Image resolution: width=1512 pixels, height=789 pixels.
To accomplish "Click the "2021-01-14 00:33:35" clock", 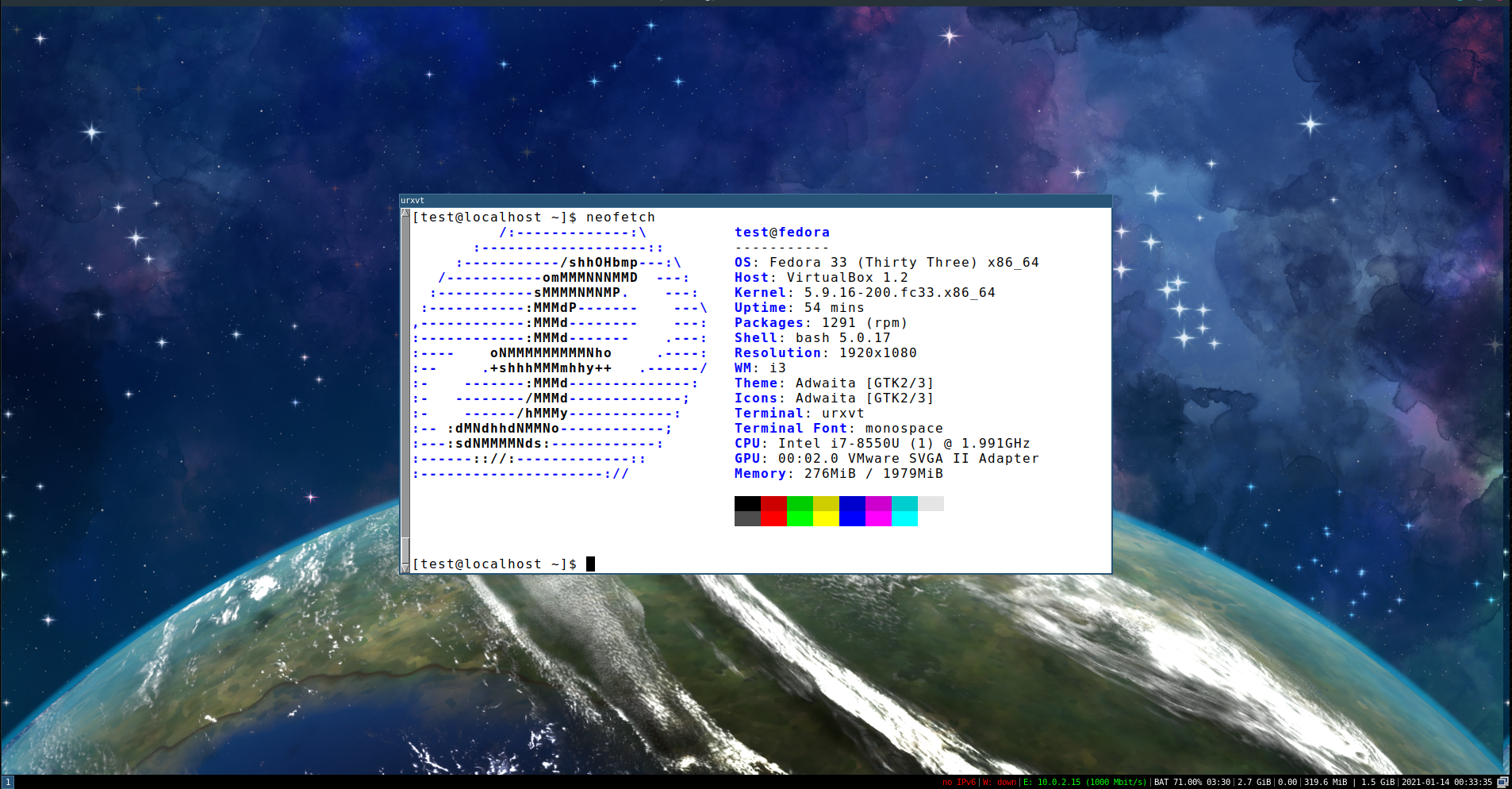I will (x=1447, y=783).
